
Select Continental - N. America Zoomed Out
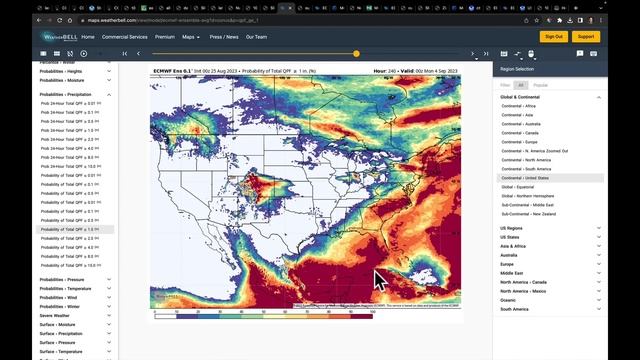535,151
